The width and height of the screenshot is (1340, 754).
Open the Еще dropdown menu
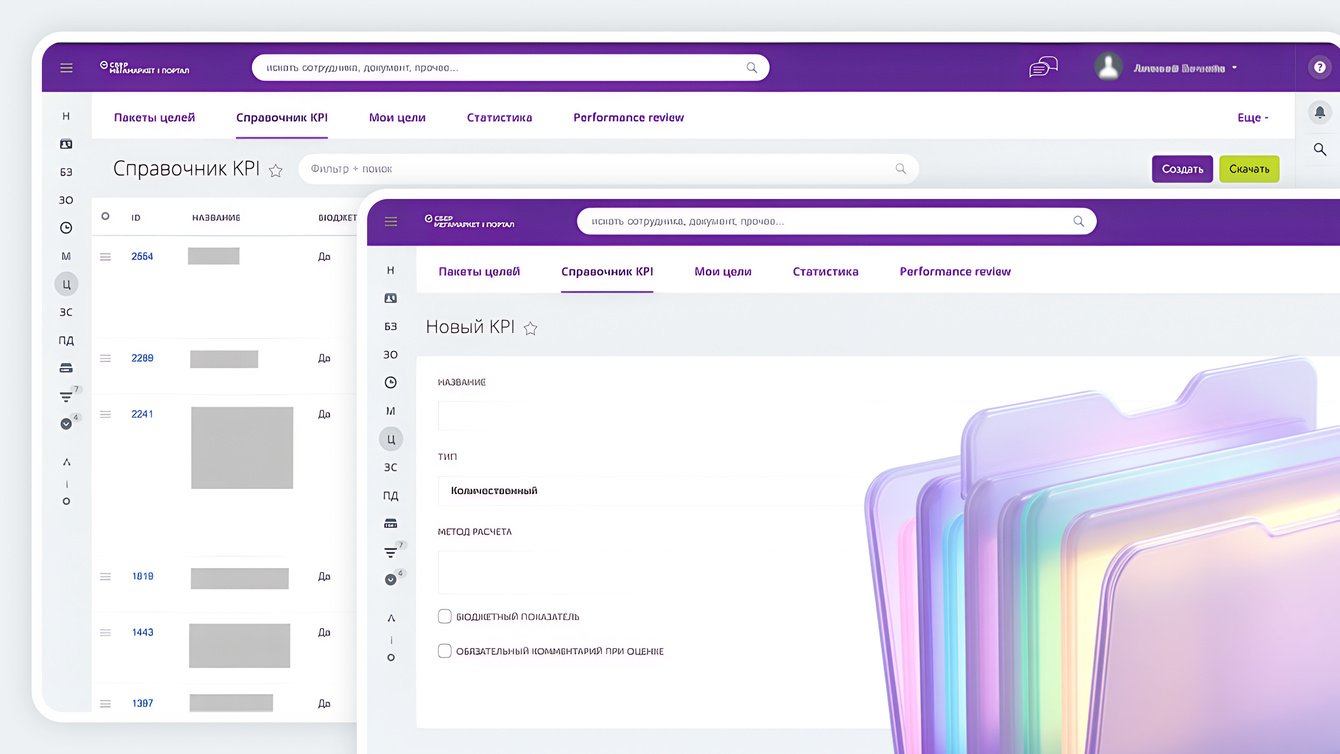tap(1252, 118)
